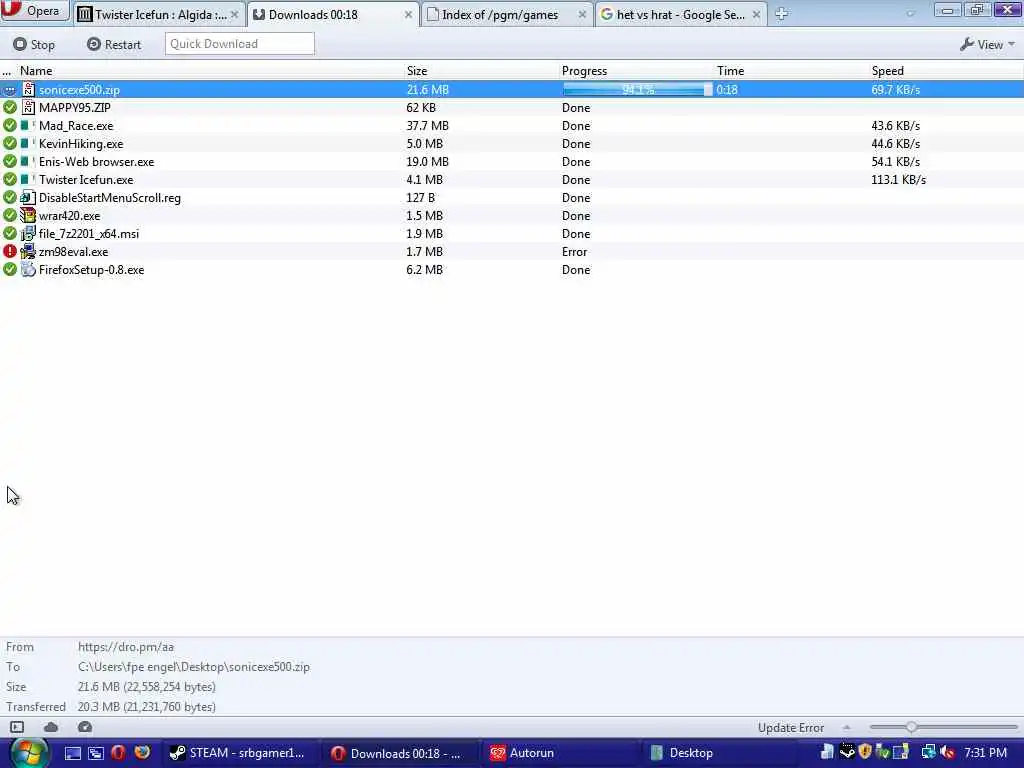
Task: Open the Opera main menu button
Action: (34, 11)
